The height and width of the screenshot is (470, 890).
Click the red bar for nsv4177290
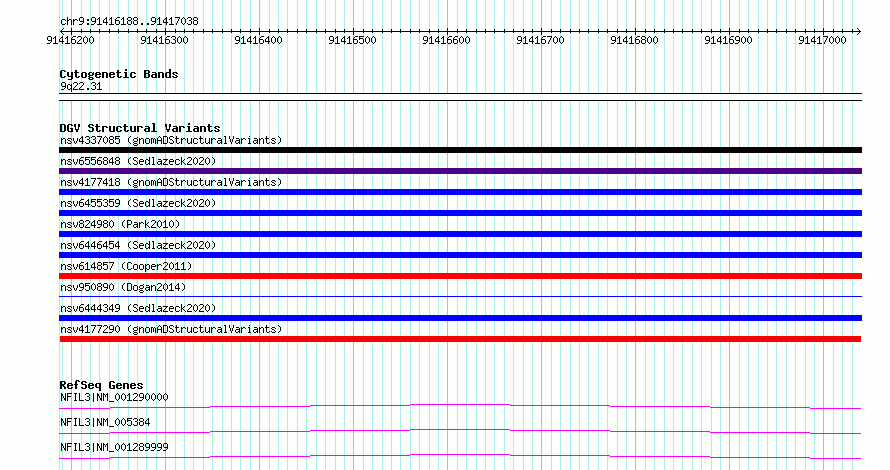click(x=460, y=339)
